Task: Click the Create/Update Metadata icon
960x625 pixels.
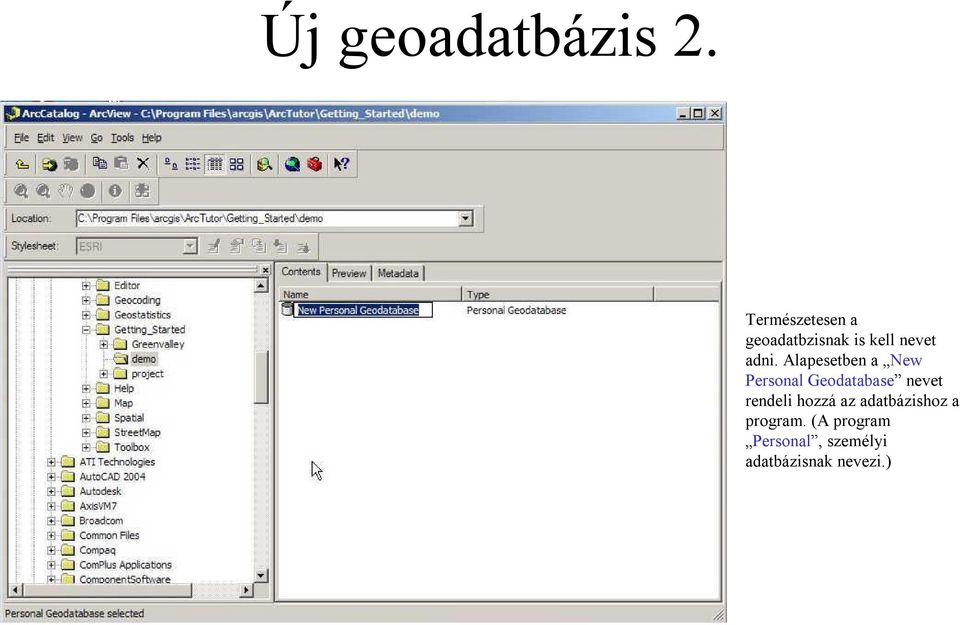Action: click(258, 246)
